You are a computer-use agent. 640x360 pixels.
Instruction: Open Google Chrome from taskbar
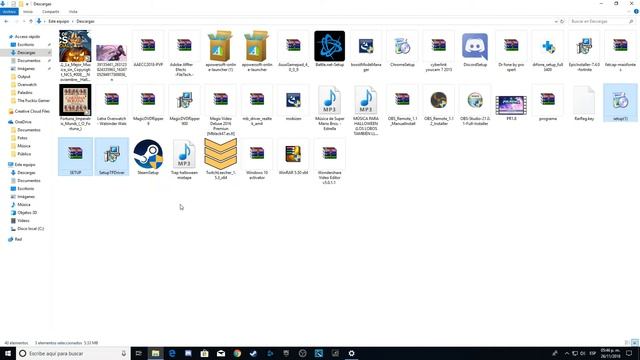pos(237,353)
